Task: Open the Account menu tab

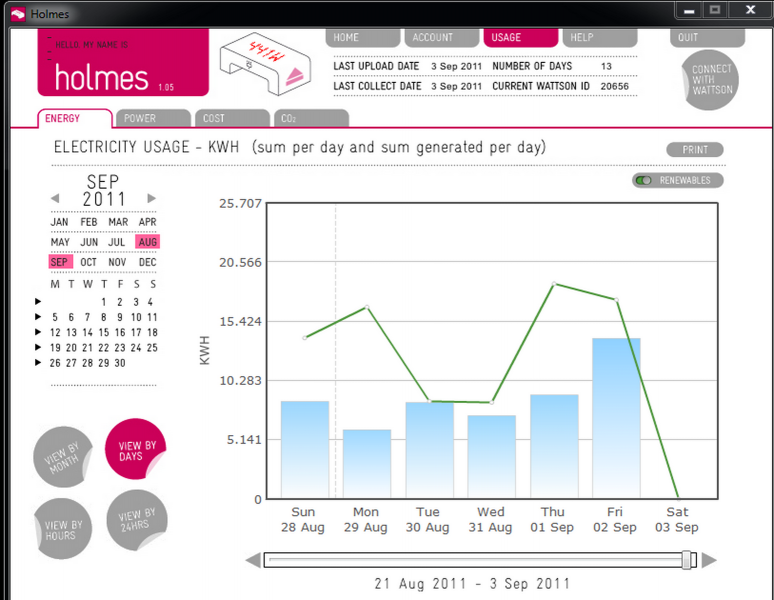Action: [x=442, y=38]
